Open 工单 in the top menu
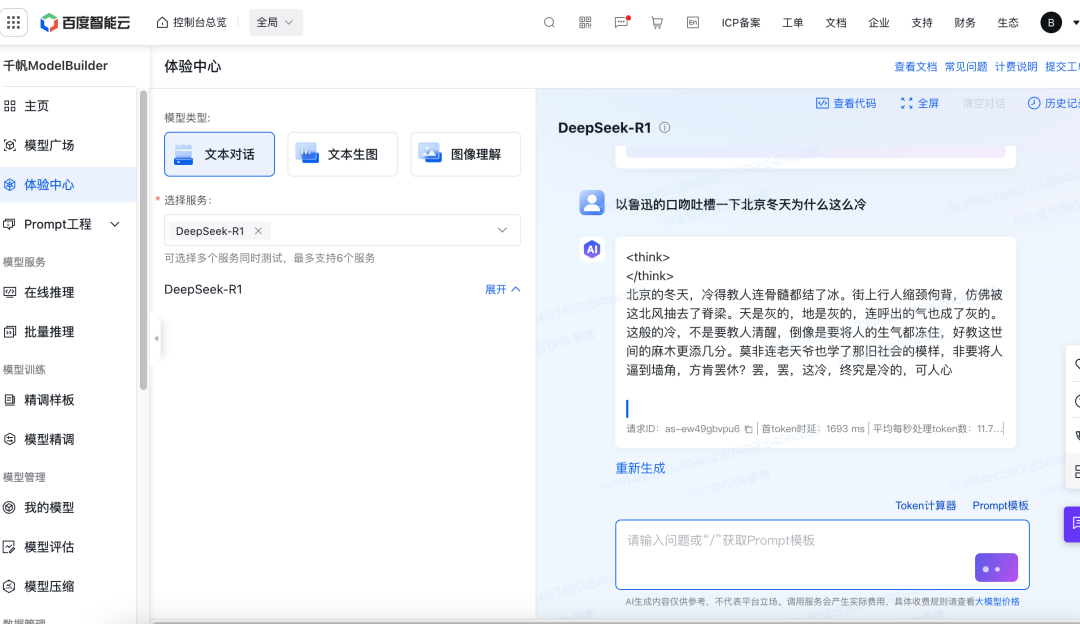 click(x=793, y=23)
